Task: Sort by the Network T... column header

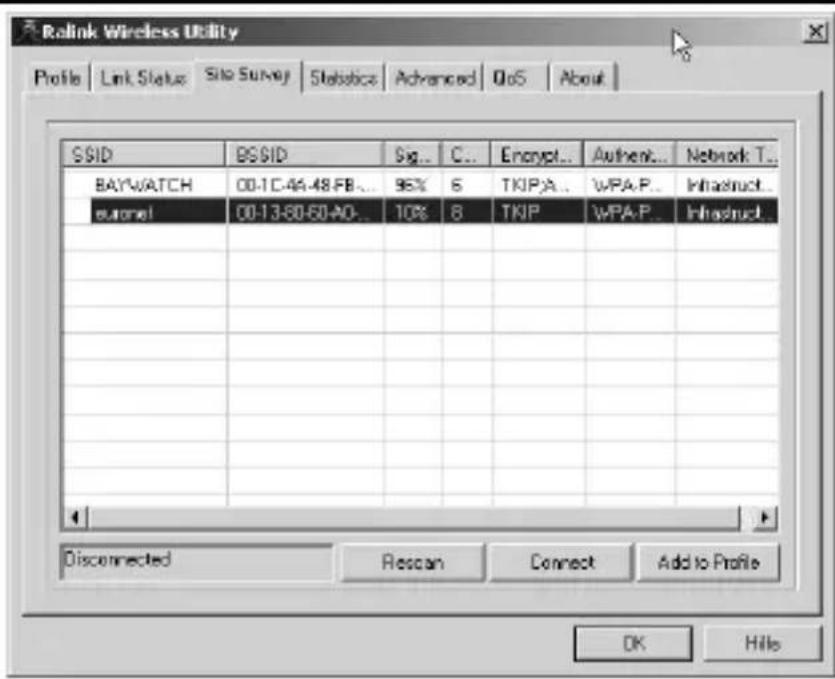Action: coord(727,155)
